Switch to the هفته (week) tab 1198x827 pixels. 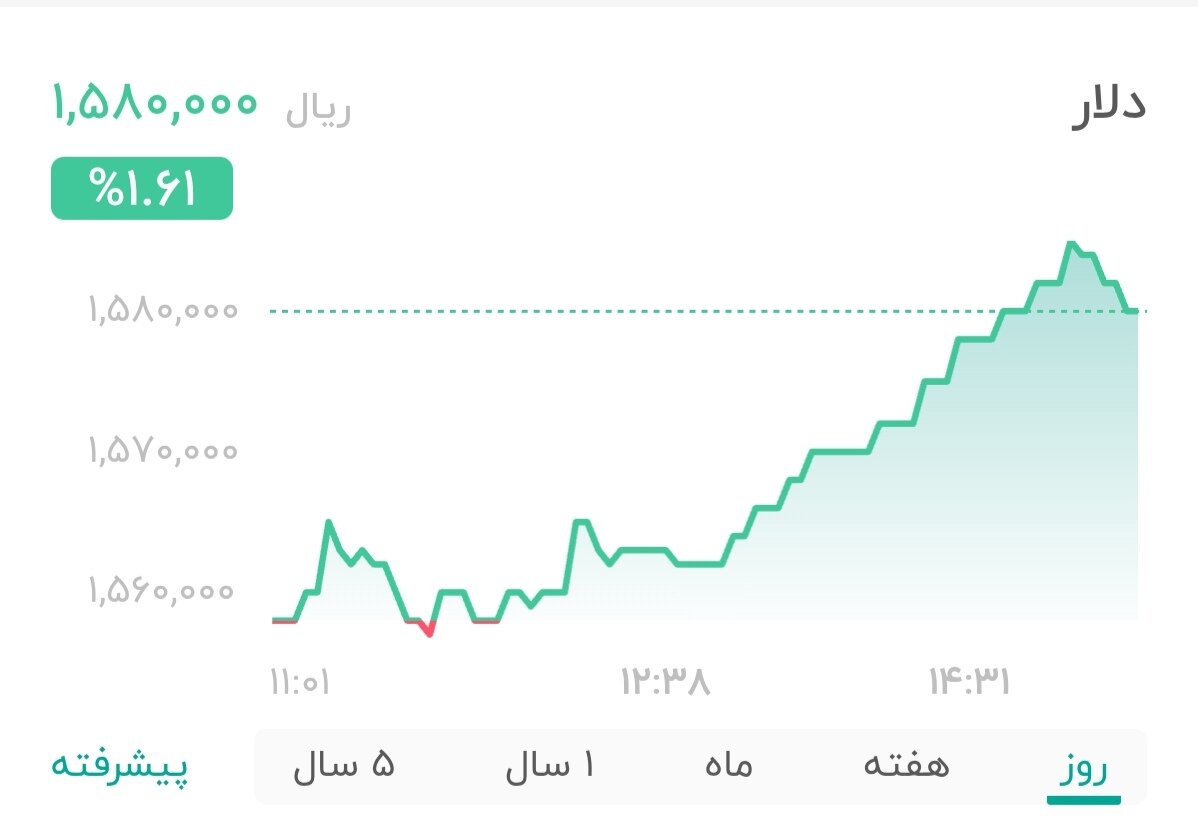908,765
